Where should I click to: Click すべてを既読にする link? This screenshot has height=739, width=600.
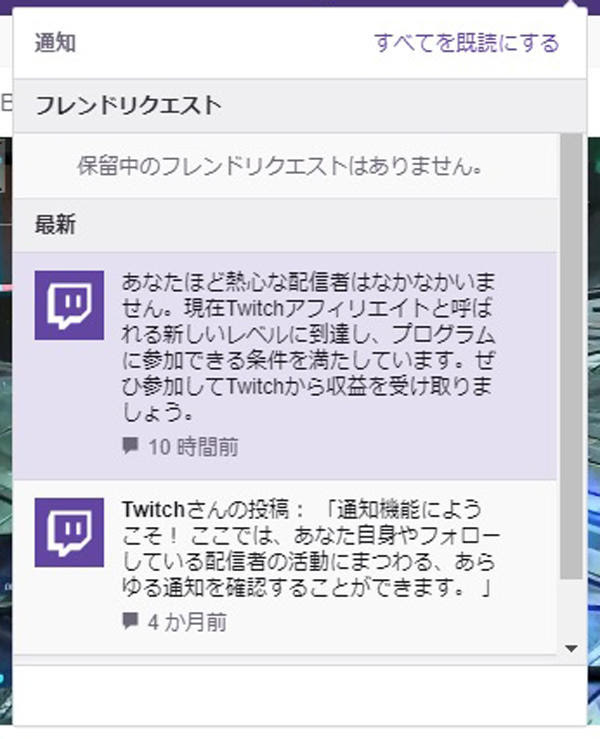[466, 43]
